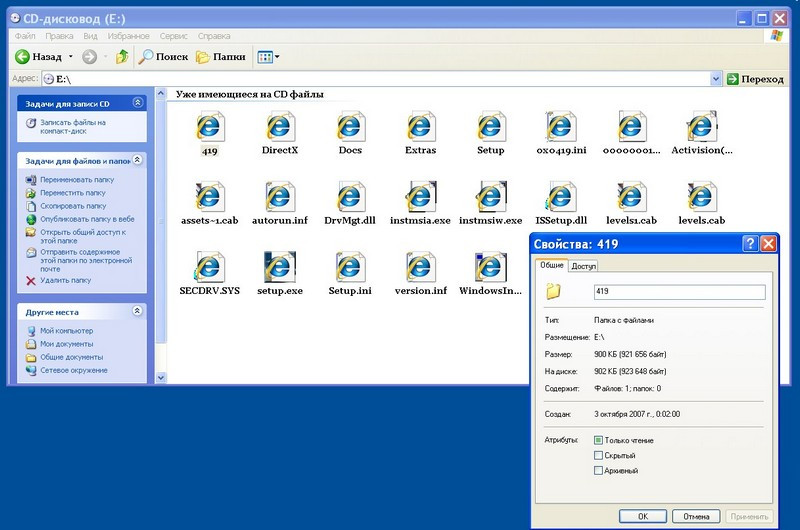Open Мой компьютер from Other places
The image size is (800, 530).
click(x=66, y=331)
